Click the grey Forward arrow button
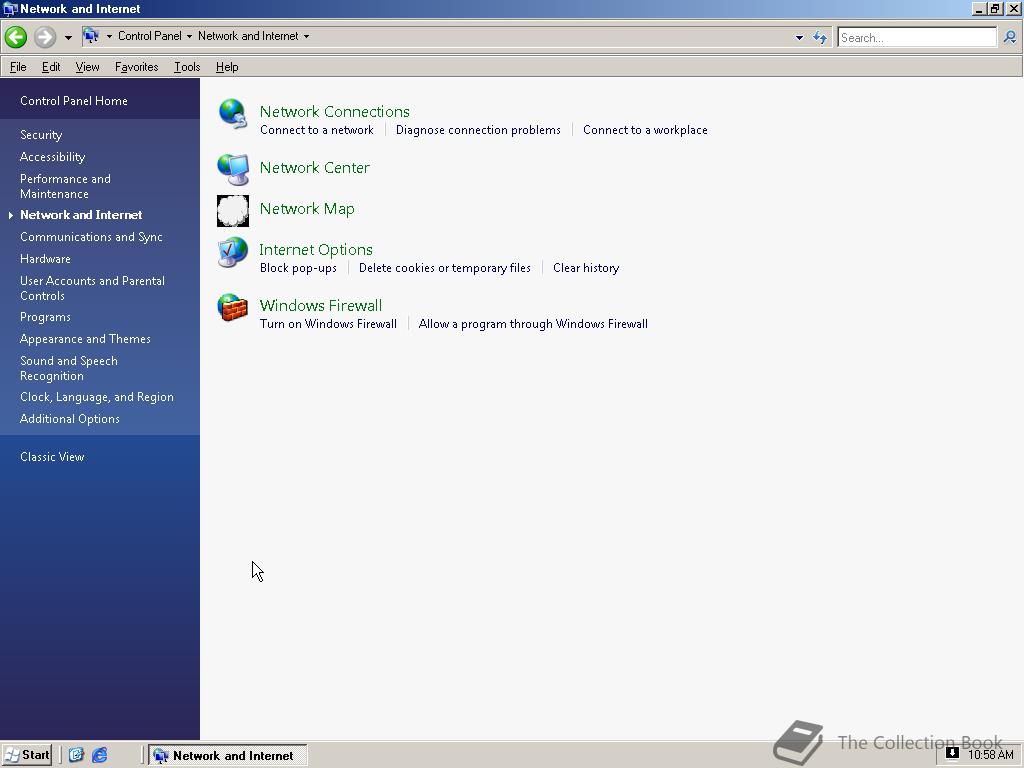Screen dimensions: 1024x768 click(45, 37)
